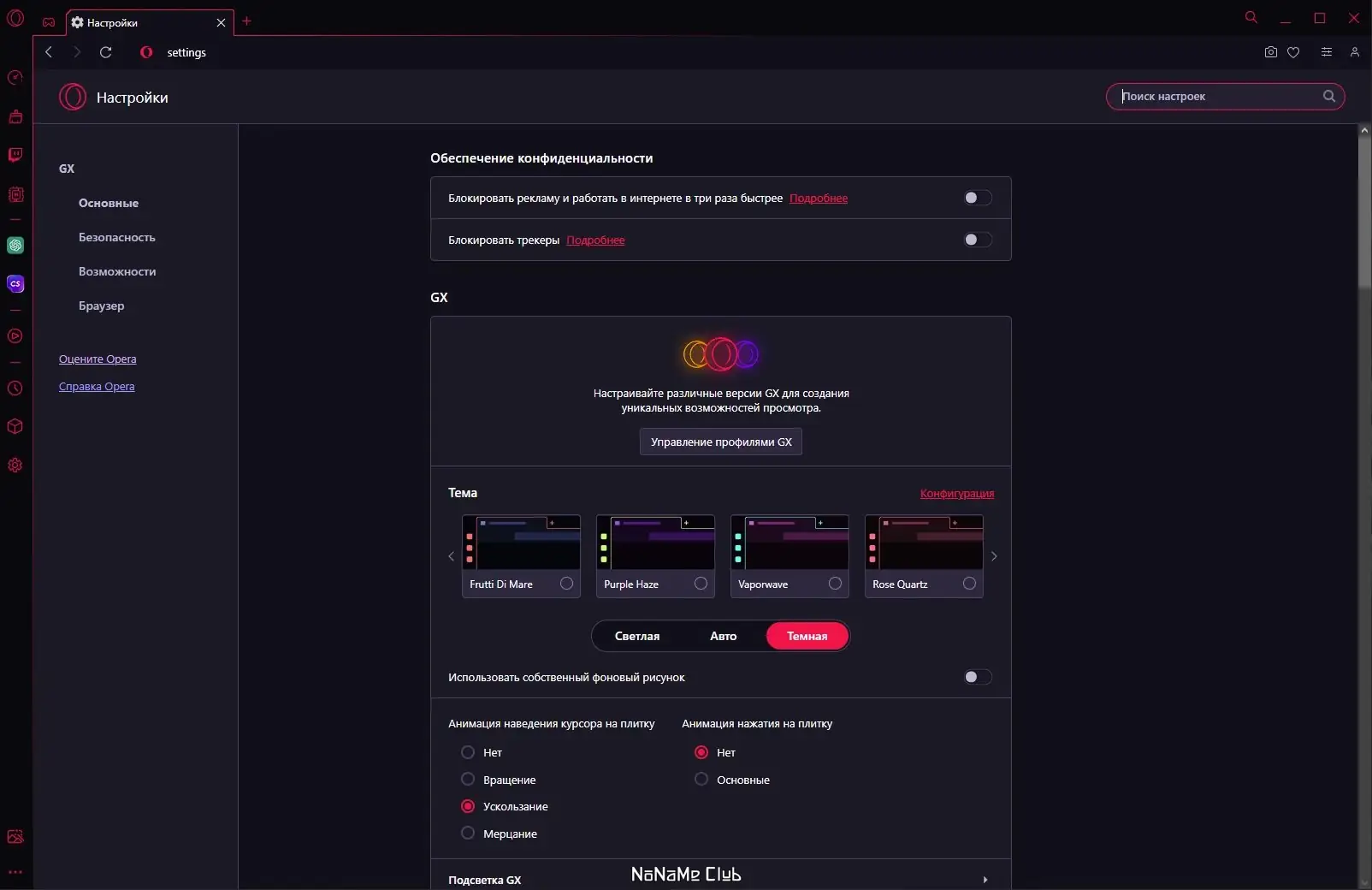Open GX Corner gamepad tab
This screenshot has height=890, width=1372.
49,22
